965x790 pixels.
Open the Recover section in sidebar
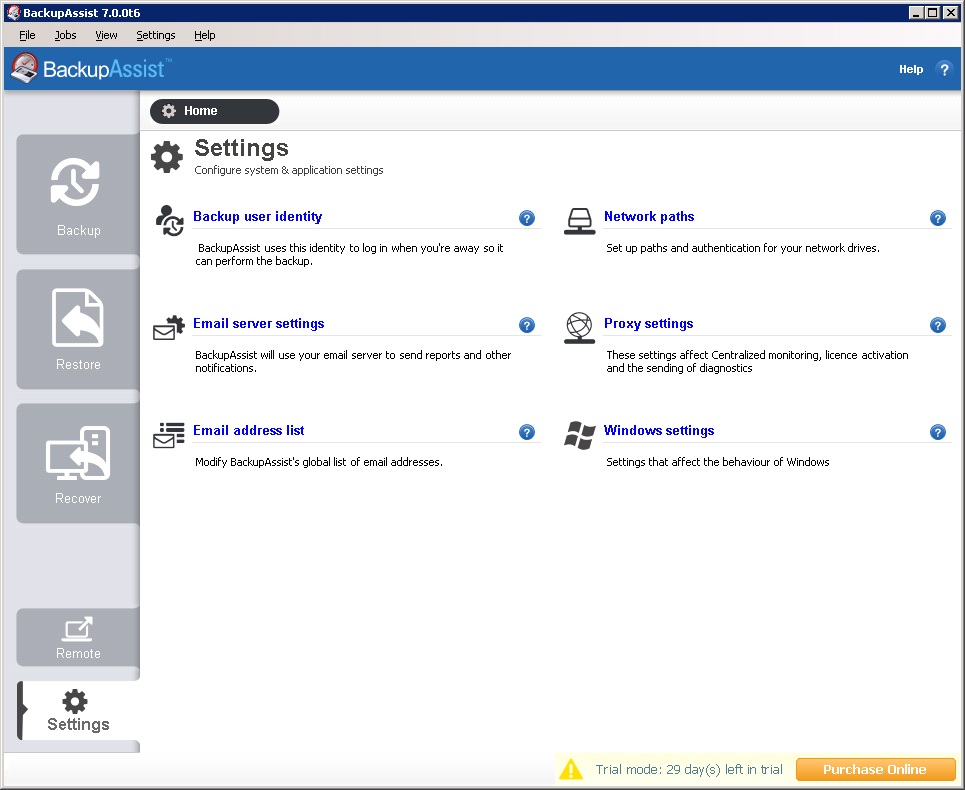pyautogui.click(x=78, y=463)
